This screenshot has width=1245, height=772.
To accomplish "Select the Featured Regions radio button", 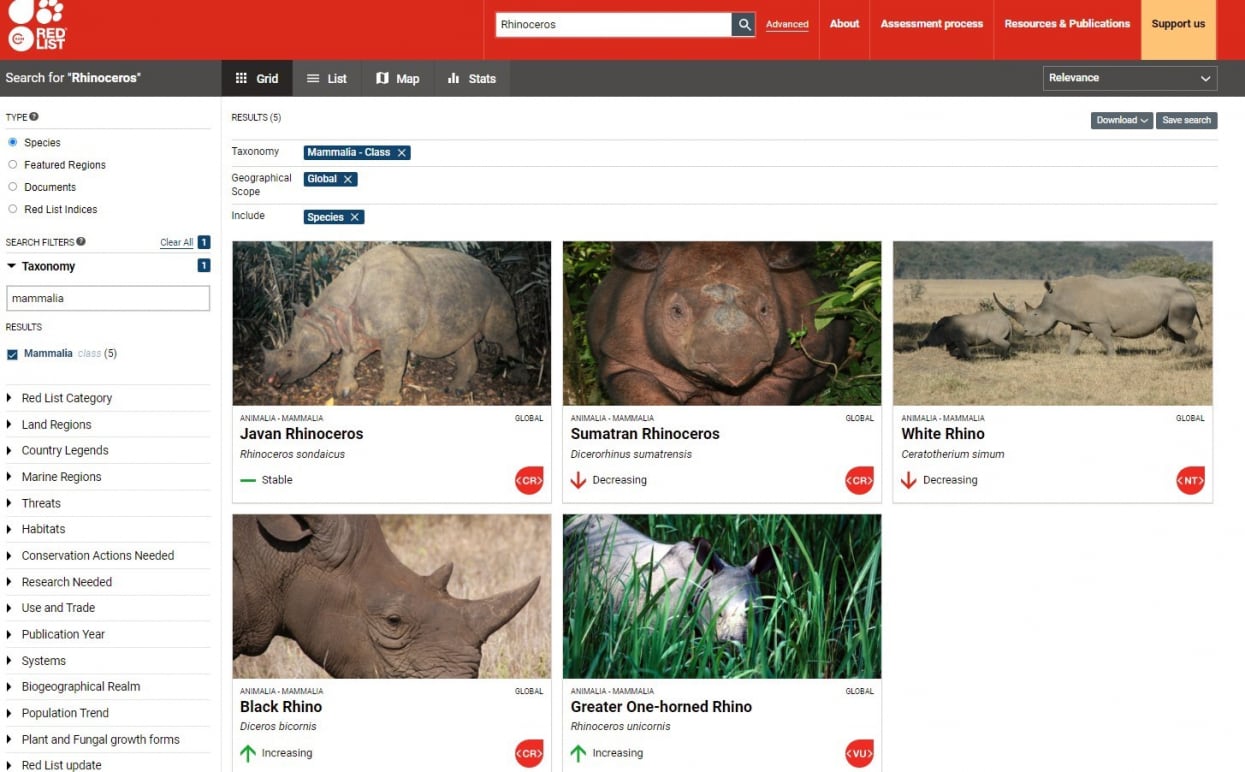I will point(13,165).
